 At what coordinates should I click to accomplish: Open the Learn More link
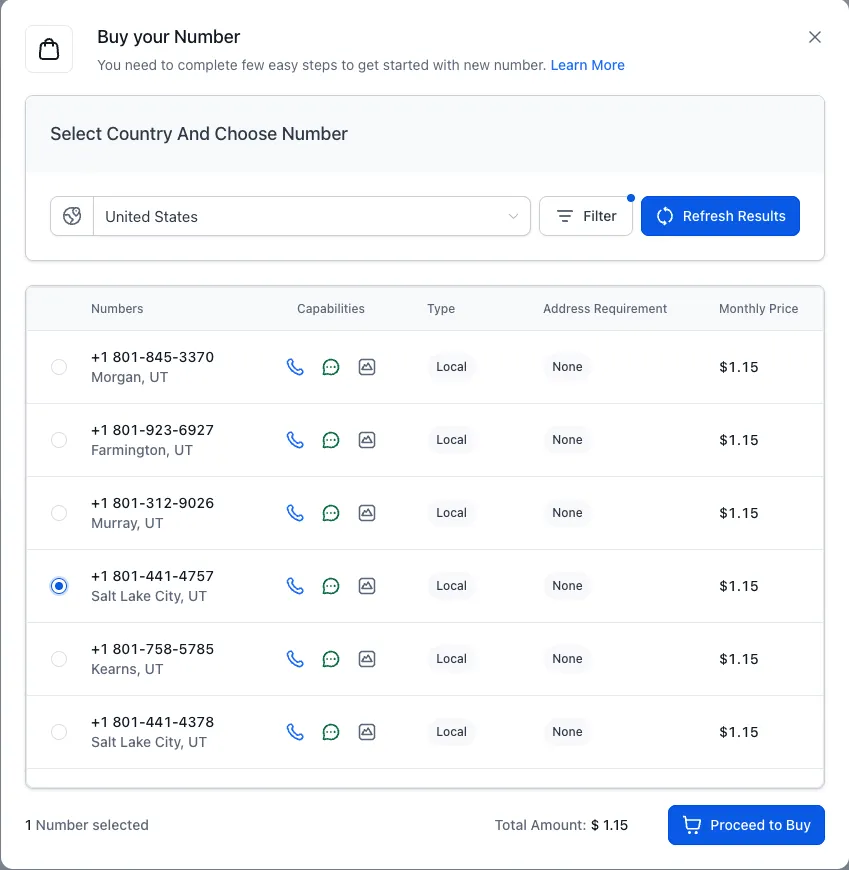(x=587, y=65)
